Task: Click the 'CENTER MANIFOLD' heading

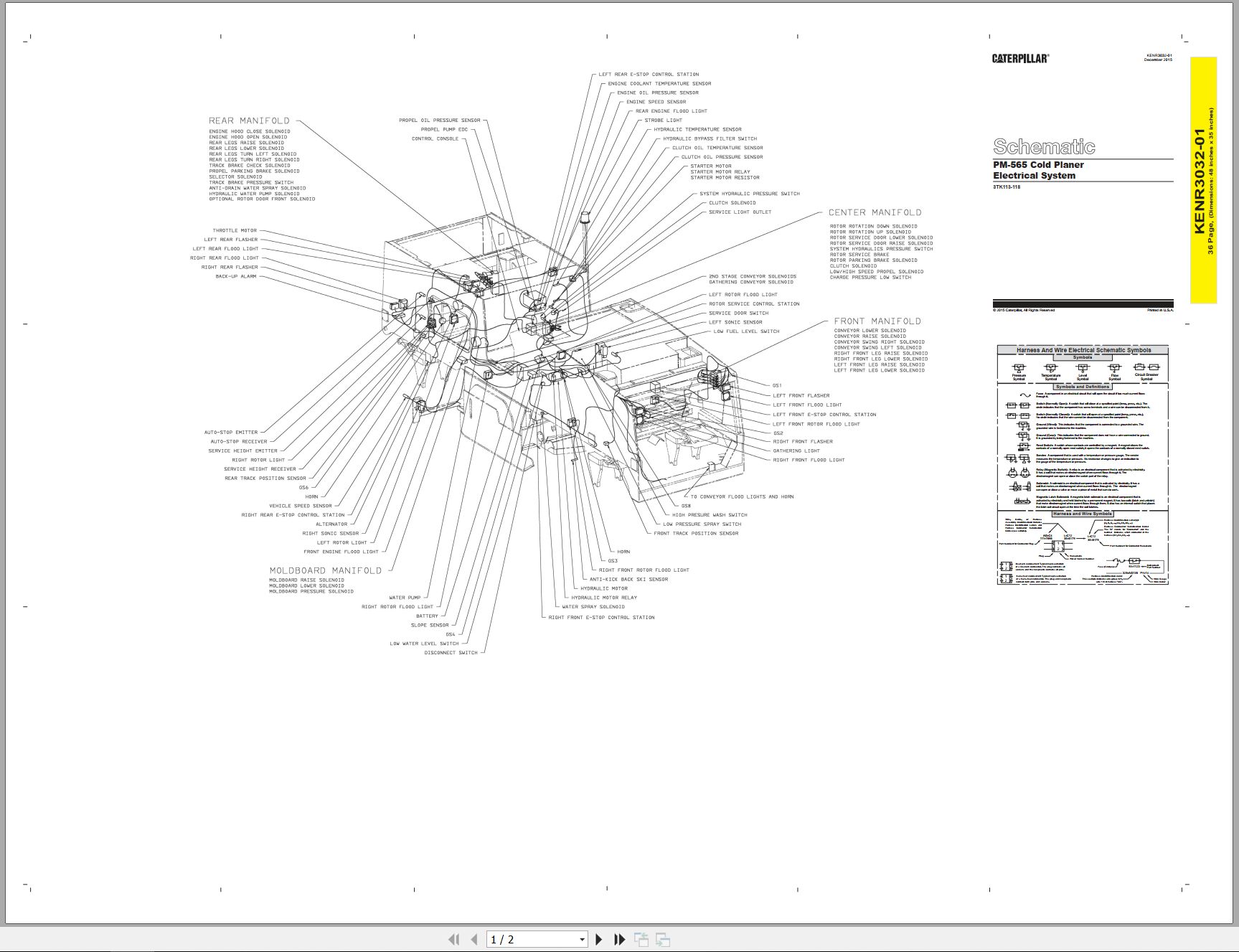Action: (875, 212)
